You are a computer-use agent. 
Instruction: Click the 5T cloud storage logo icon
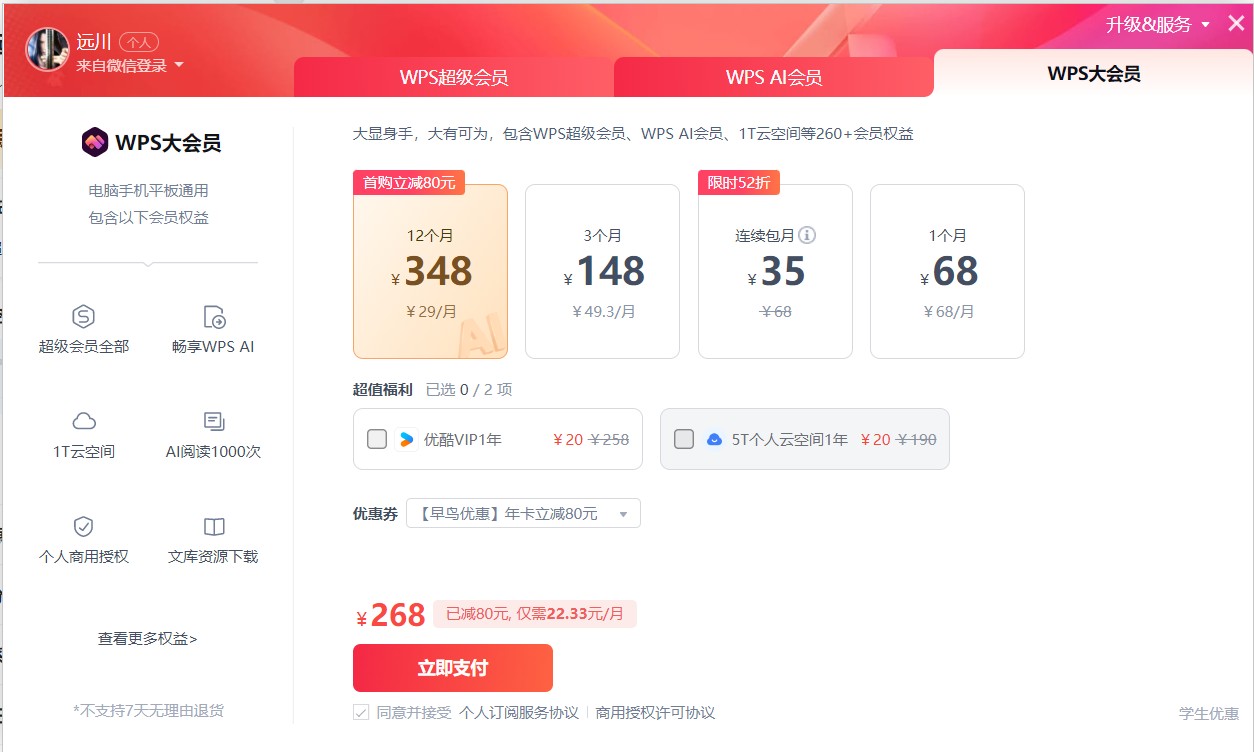(x=714, y=439)
